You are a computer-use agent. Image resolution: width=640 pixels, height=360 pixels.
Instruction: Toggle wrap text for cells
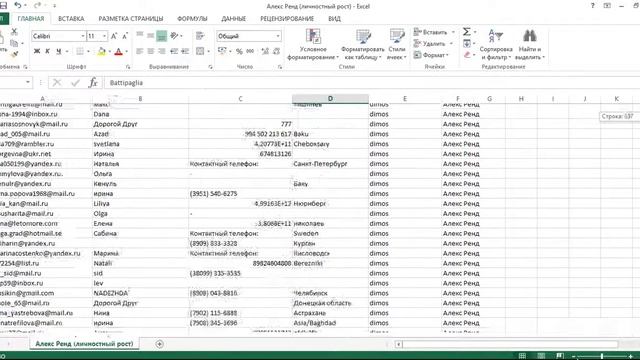[200, 36]
